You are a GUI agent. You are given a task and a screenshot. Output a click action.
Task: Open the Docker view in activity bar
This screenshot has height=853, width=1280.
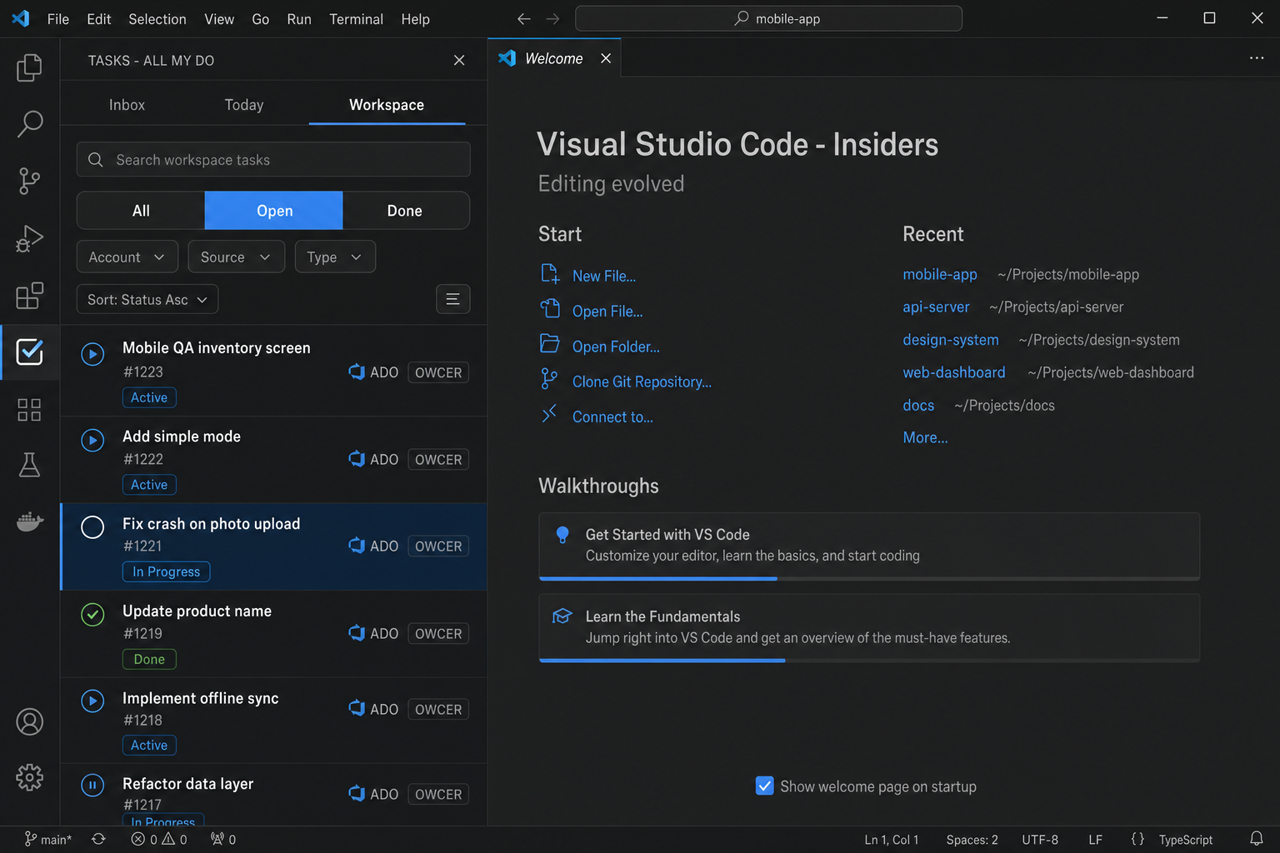coord(29,521)
